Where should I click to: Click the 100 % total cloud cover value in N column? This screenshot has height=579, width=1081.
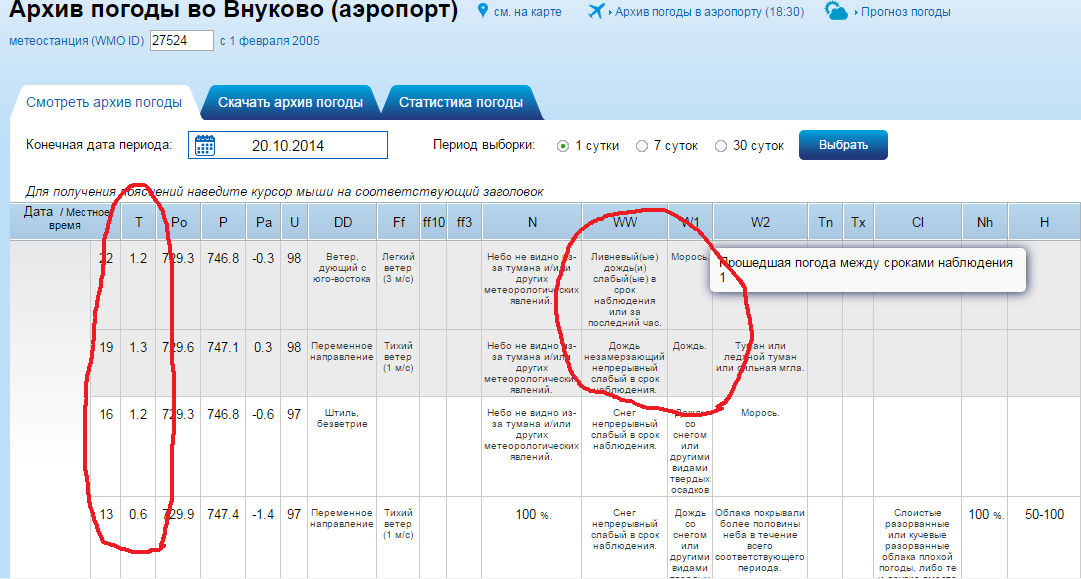coord(532,515)
